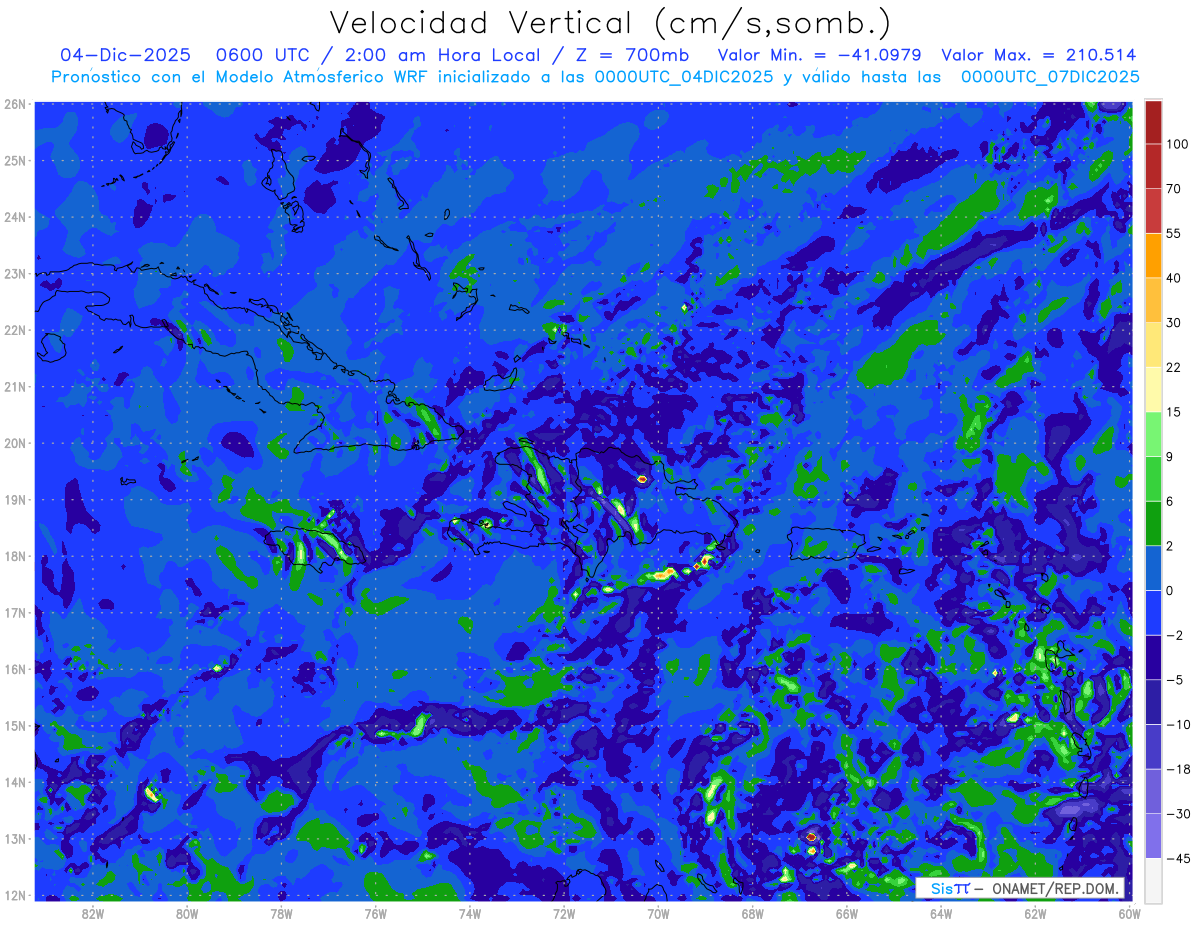Click the 55 value on the color scale
The height and width of the screenshot is (927, 1200).
[x=1174, y=233]
